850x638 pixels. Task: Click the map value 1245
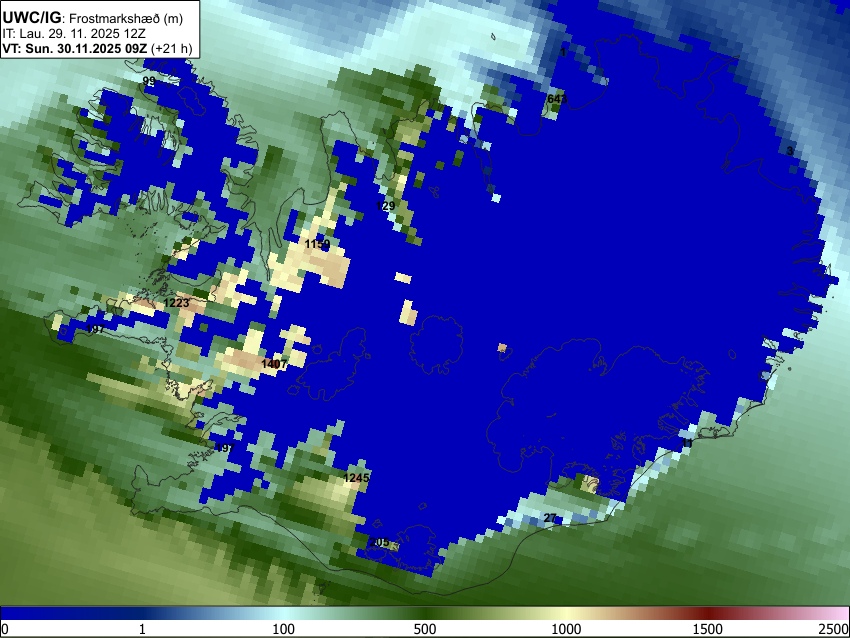(x=356, y=478)
